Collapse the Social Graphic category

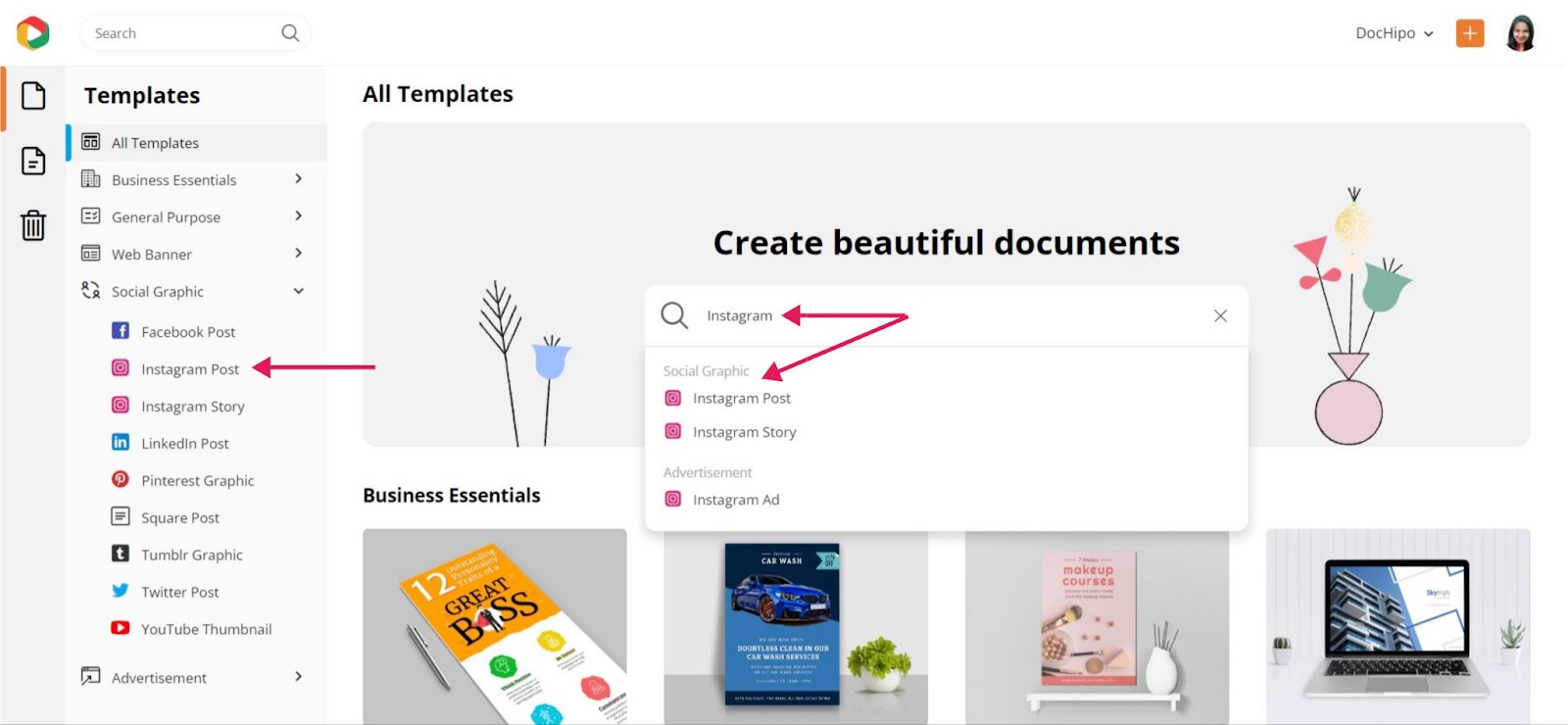coord(299,291)
